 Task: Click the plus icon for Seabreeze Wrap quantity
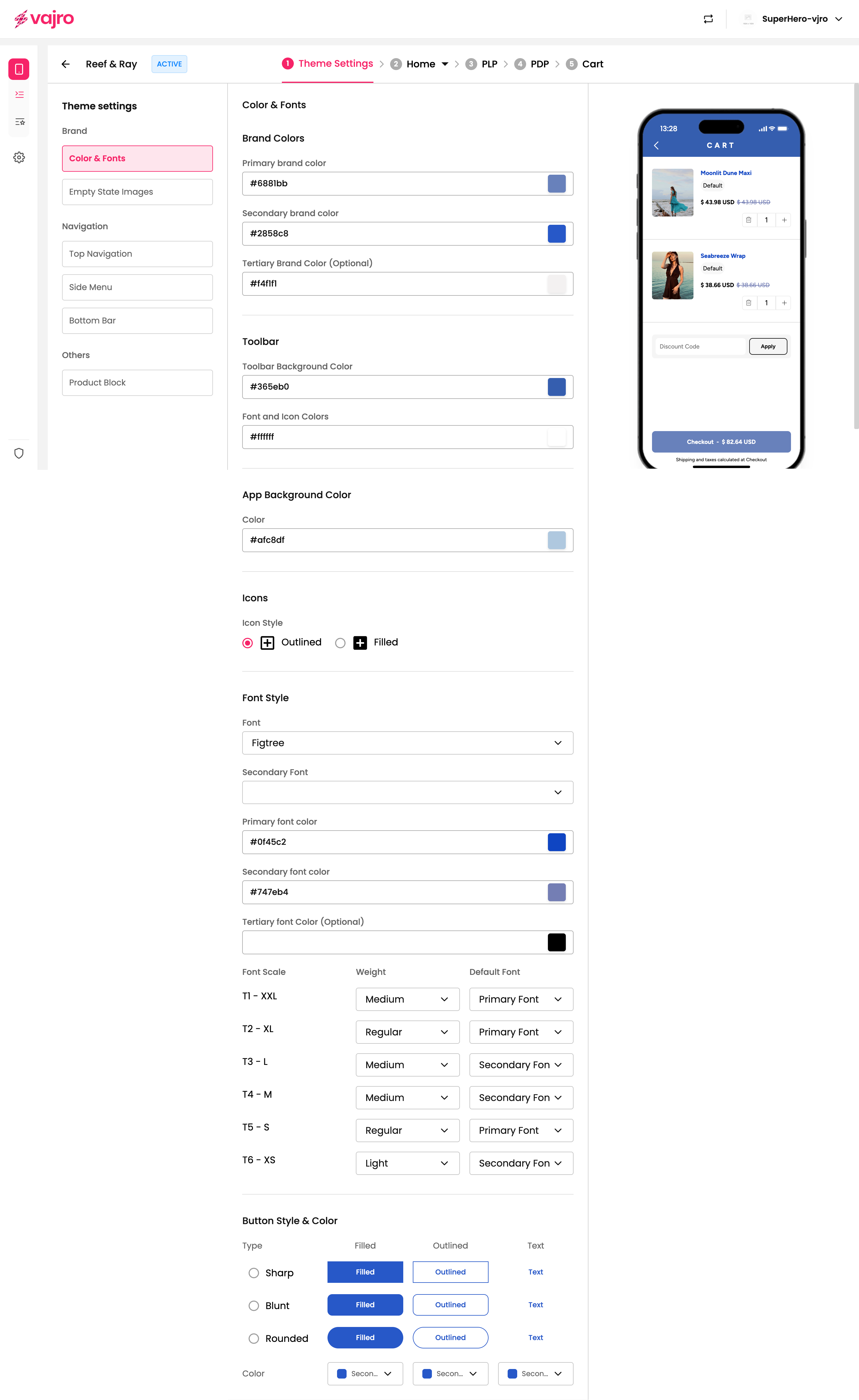pyautogui.click(x=784, y=303)
